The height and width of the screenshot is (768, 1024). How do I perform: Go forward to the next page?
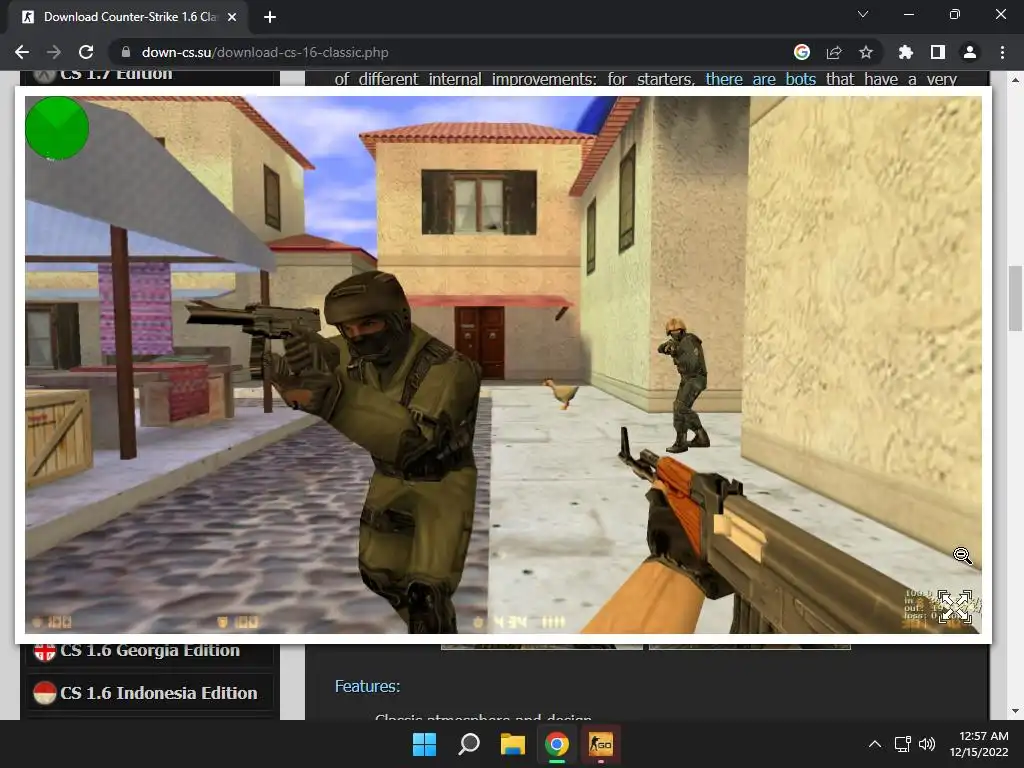(54, 52)
